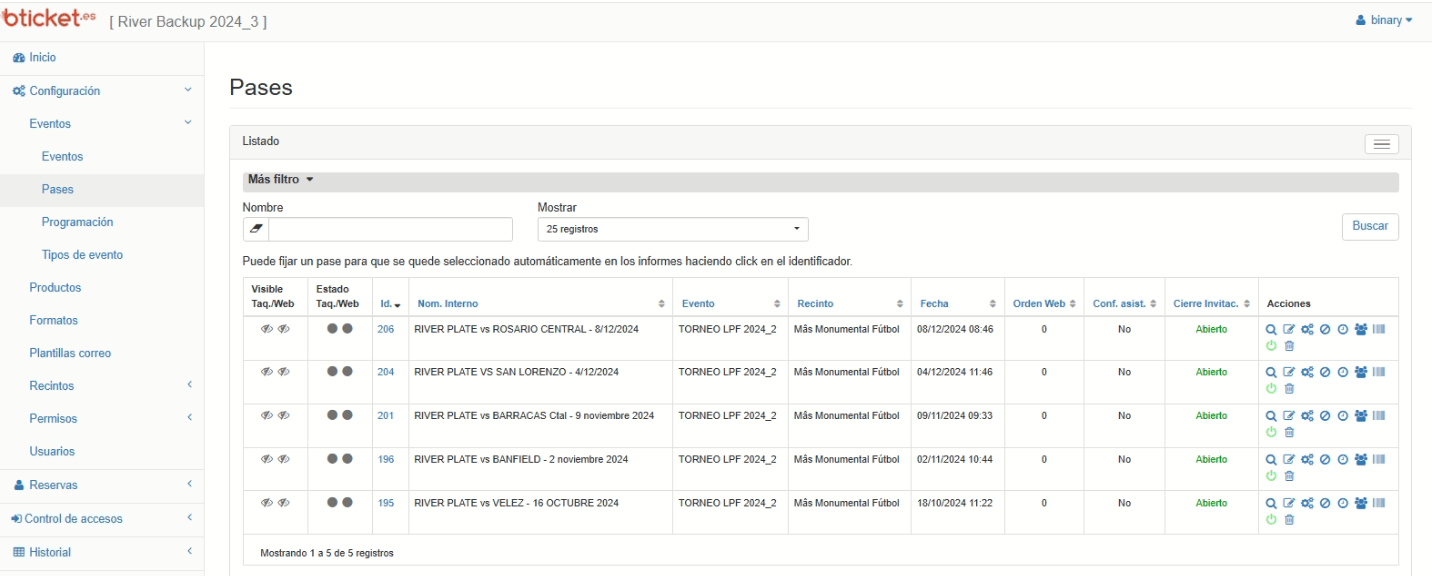
Task: Open the binary user menu
Action: [x=1385, y=20]
